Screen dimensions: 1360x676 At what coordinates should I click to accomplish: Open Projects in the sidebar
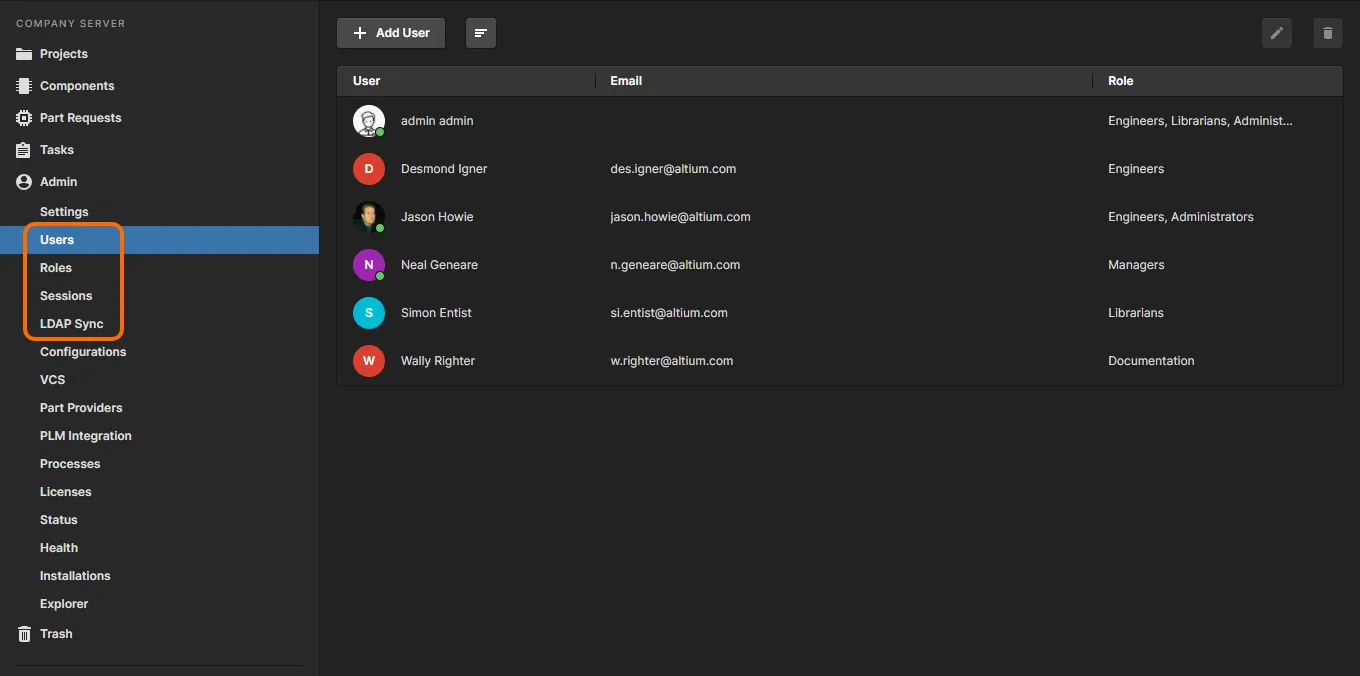click(x=64, y=54)
